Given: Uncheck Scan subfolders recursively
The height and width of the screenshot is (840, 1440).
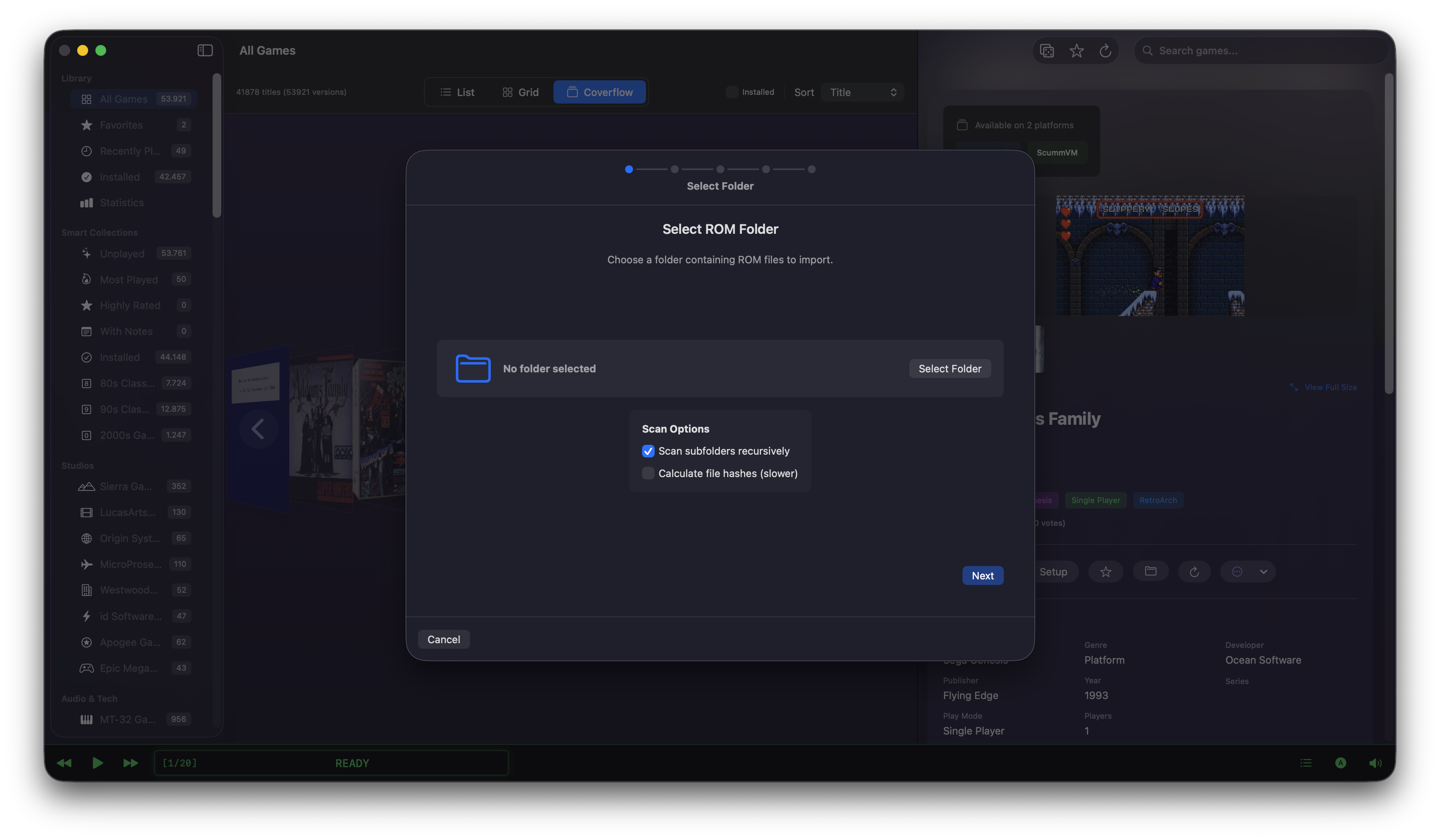Looking at the screenshot, I should [x=648, y=451].
